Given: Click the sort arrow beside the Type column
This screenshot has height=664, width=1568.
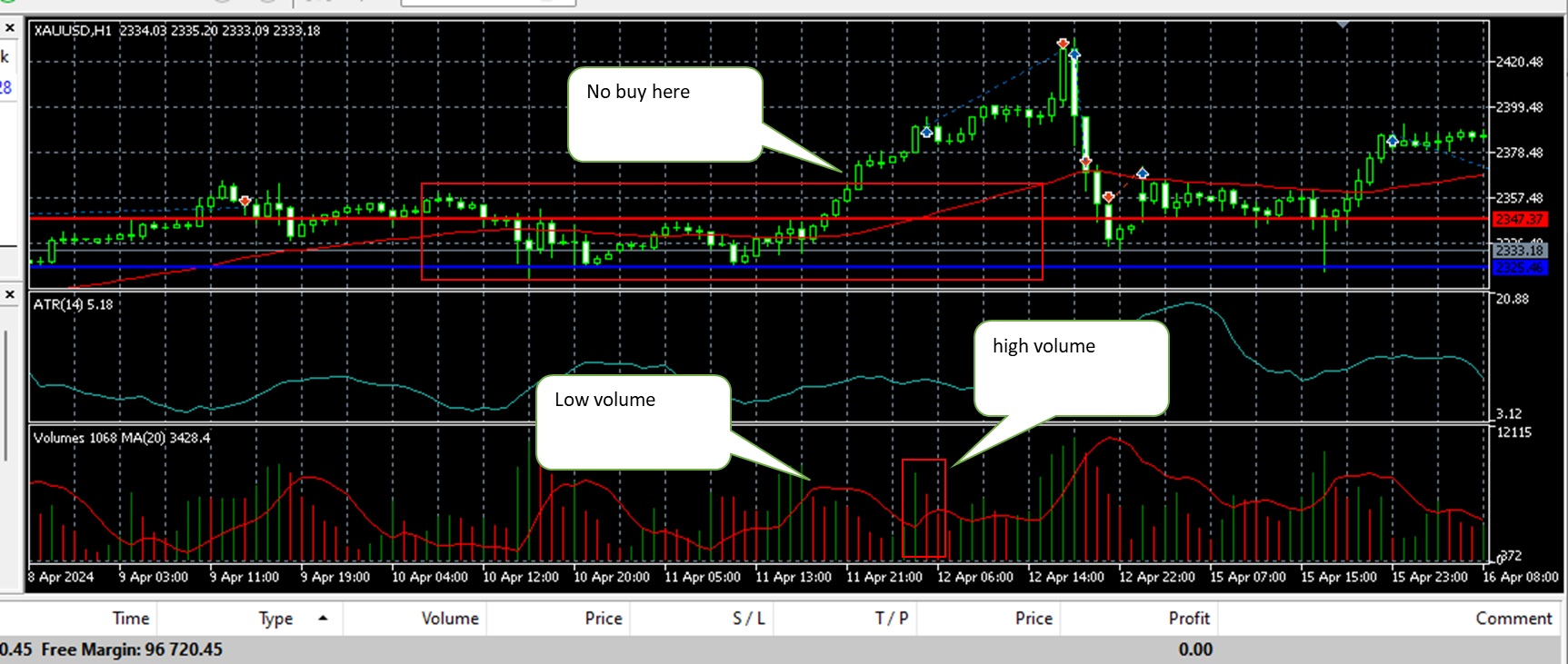Looking at the screenshot, I should [x=323, y=618].
